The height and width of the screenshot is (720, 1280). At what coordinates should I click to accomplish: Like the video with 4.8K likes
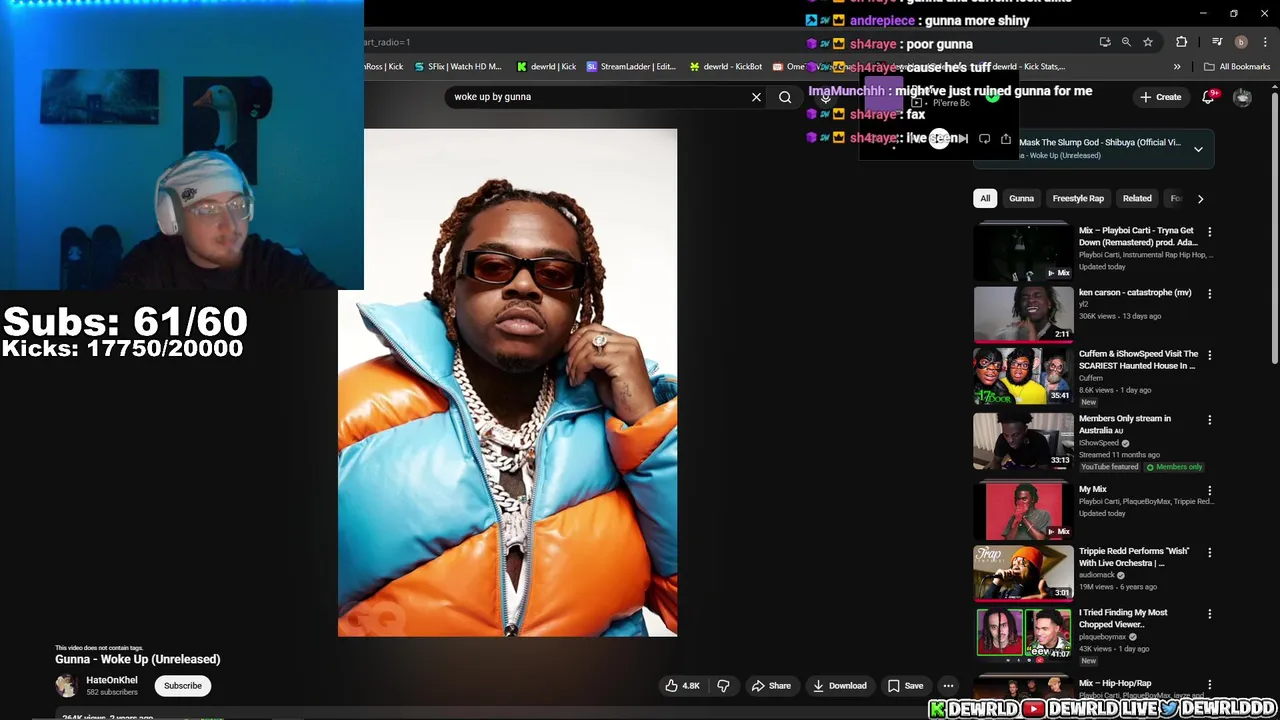tap(682, 686)
